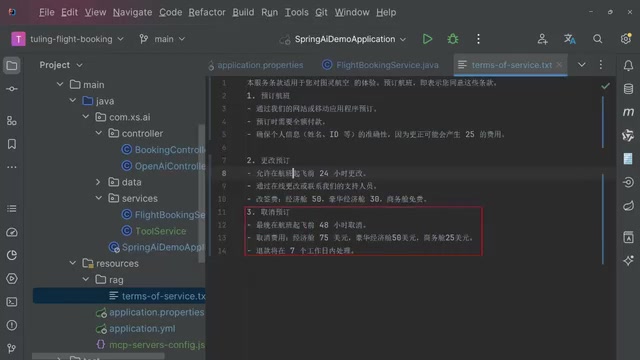Open the Database tool window icon

tap(629, 89)
